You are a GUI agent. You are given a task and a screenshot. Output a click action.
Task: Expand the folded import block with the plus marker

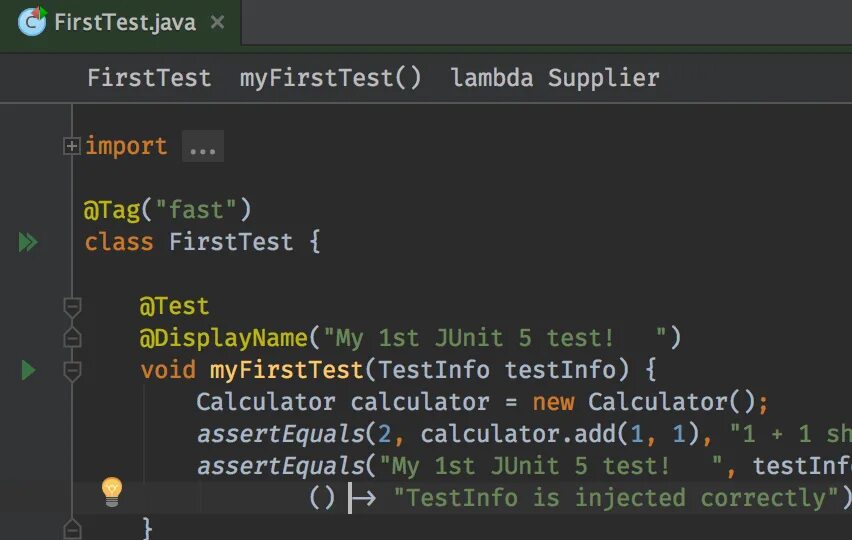tap(72, 146)
